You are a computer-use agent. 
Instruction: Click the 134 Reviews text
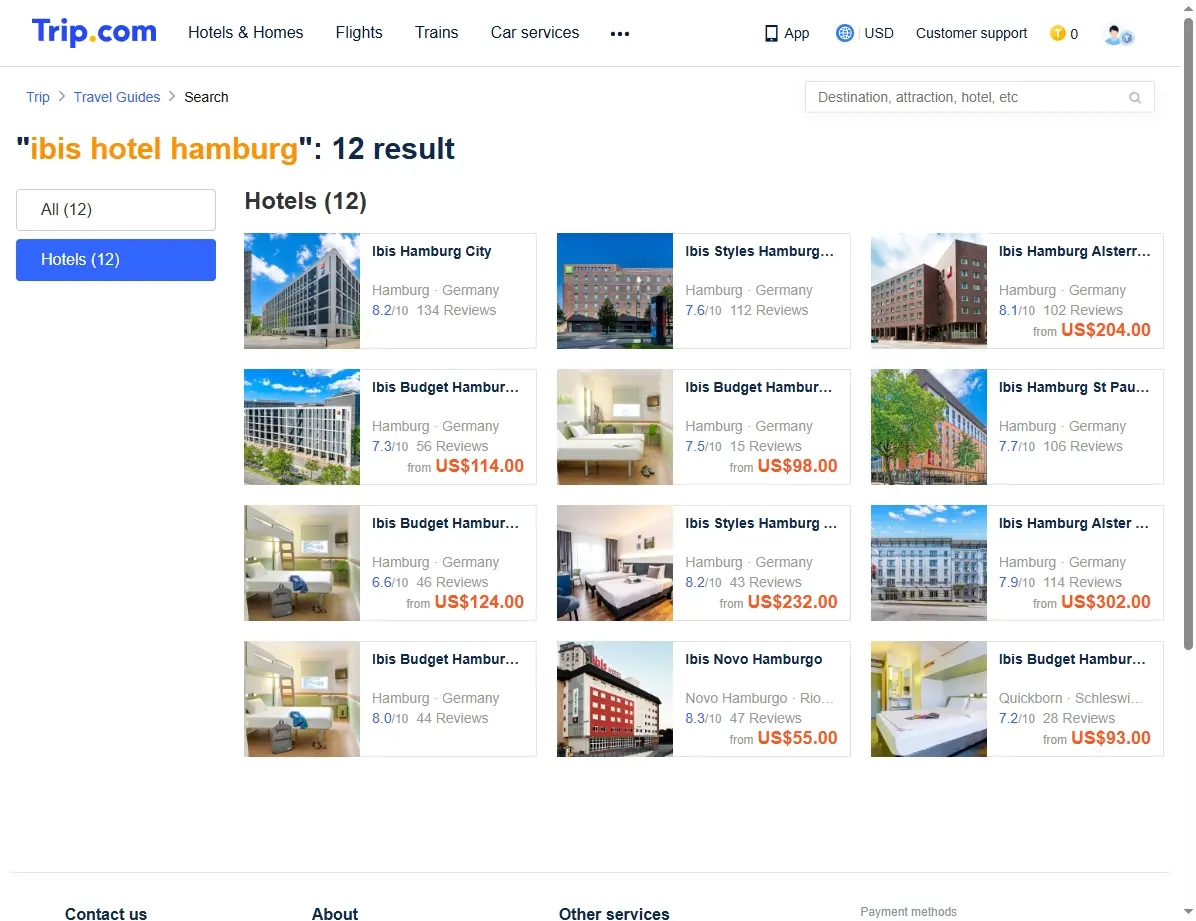(x=456, y=311)
